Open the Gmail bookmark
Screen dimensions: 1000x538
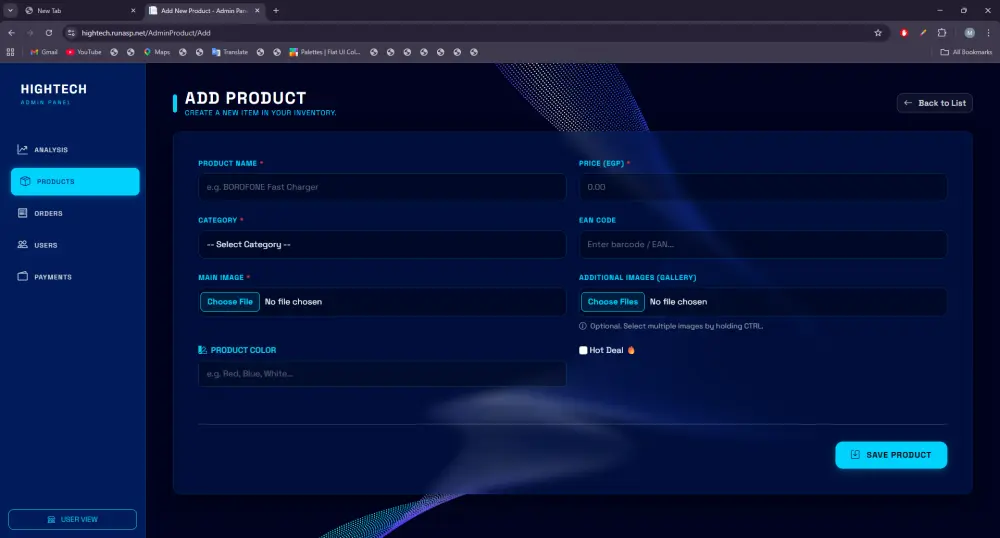coord(44,52)
